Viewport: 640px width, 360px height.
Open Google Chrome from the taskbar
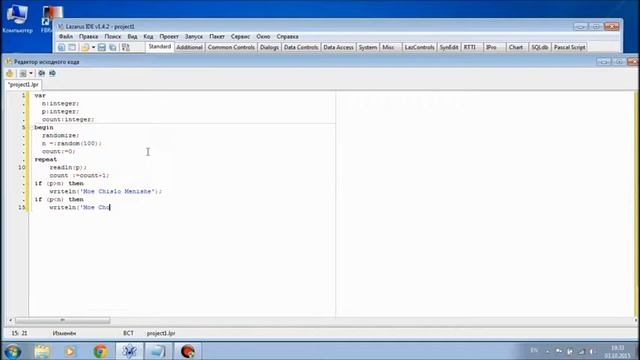[x=100, y=351]
